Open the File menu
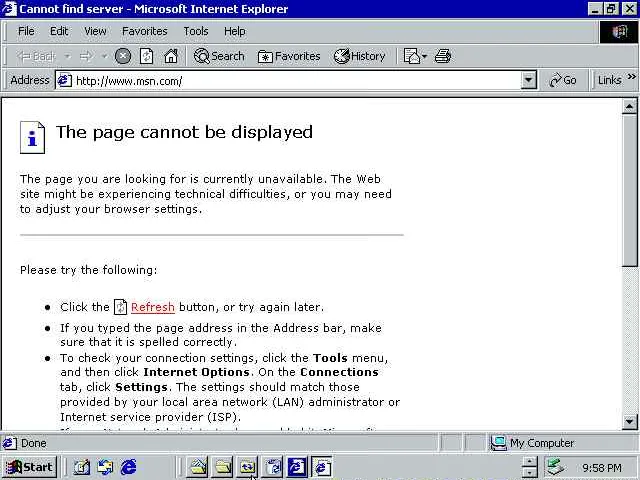640x480 pixels. click(26, 31)
